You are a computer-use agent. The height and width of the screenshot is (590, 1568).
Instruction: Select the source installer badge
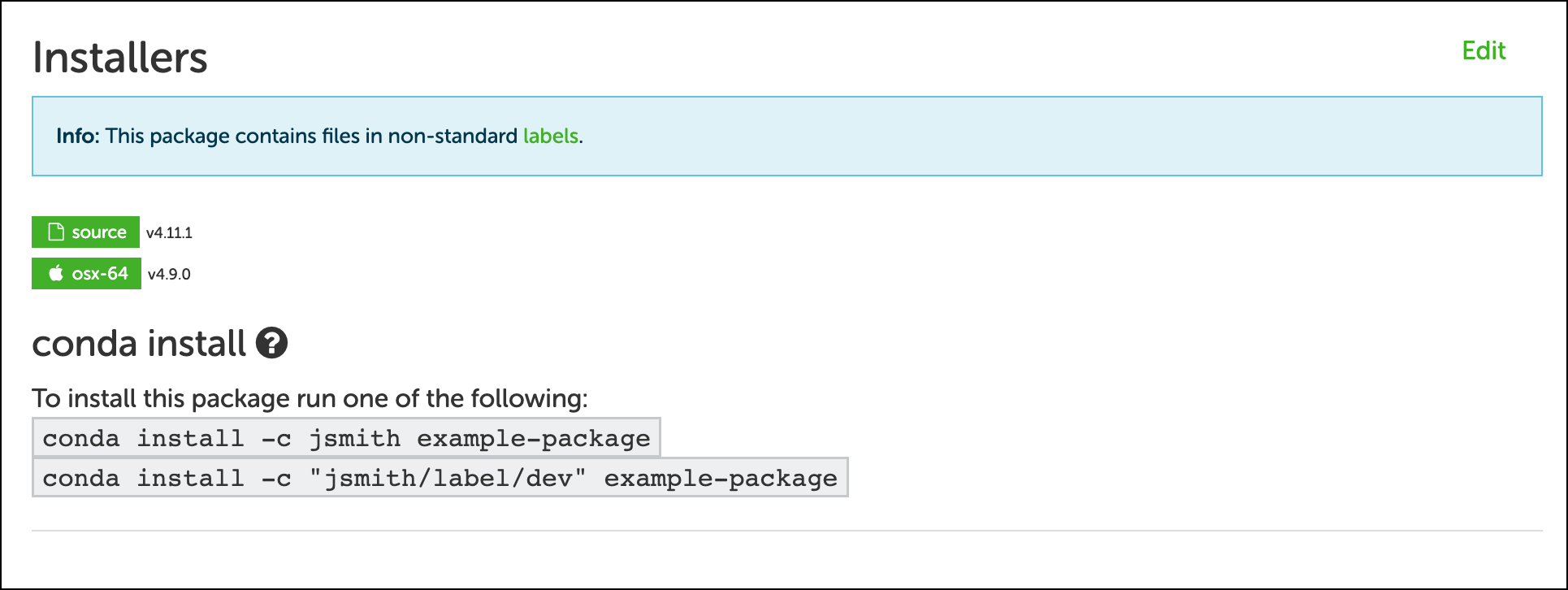[85, 232]
